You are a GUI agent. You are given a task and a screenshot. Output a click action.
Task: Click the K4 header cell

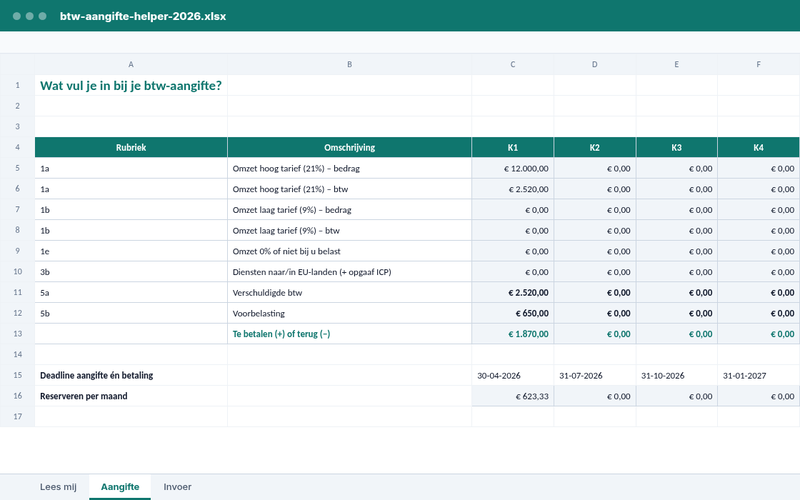[x=759, y=147]
